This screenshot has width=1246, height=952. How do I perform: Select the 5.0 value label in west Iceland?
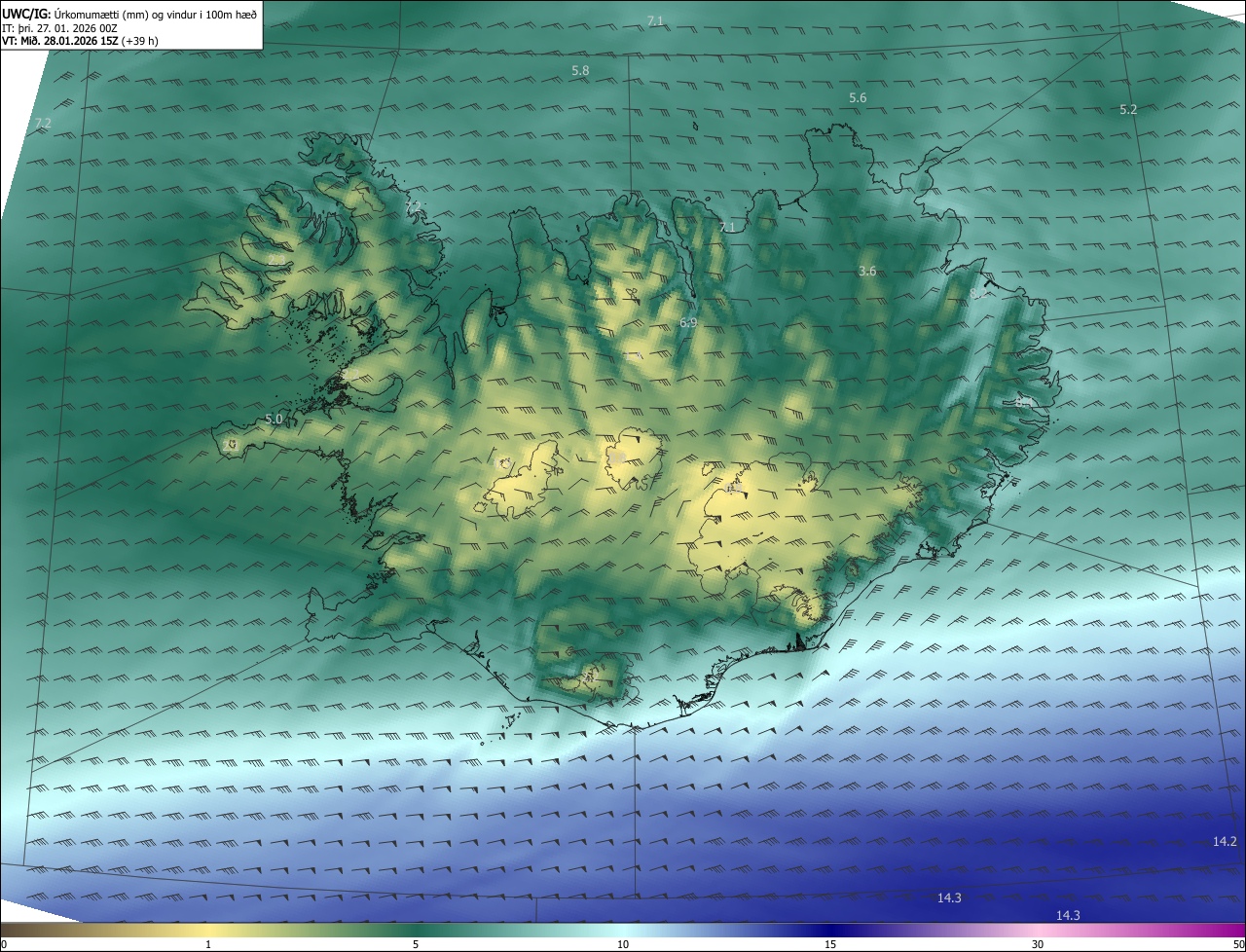tap(274, 420)
